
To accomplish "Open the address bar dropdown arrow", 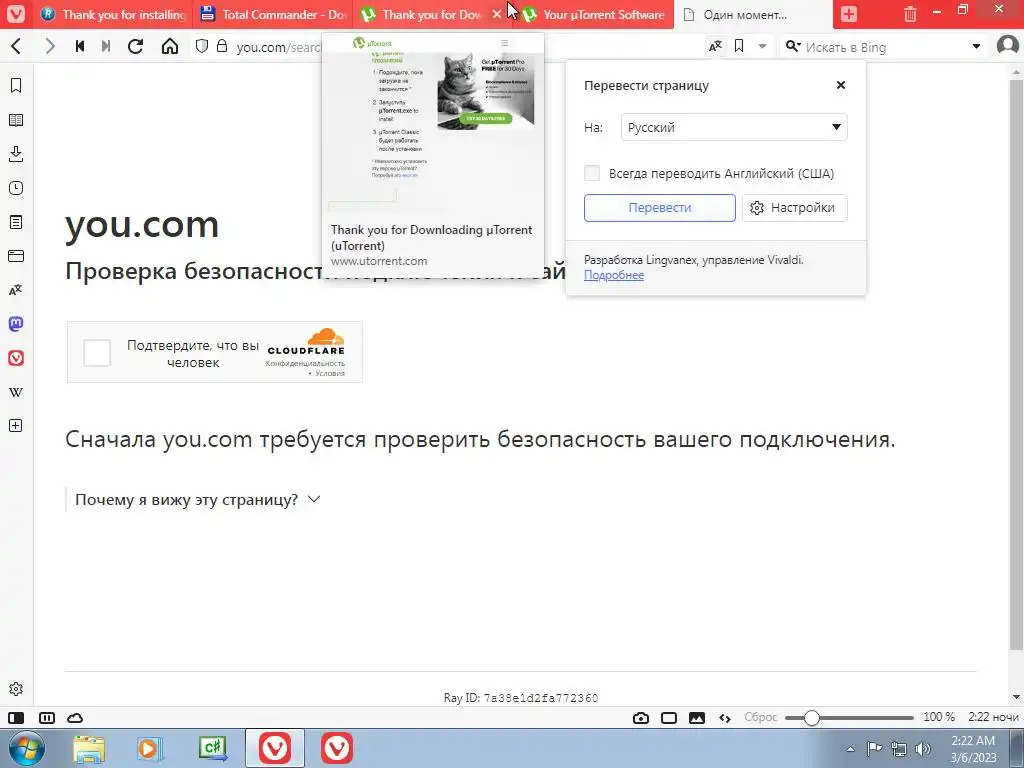I will point(762,46).
